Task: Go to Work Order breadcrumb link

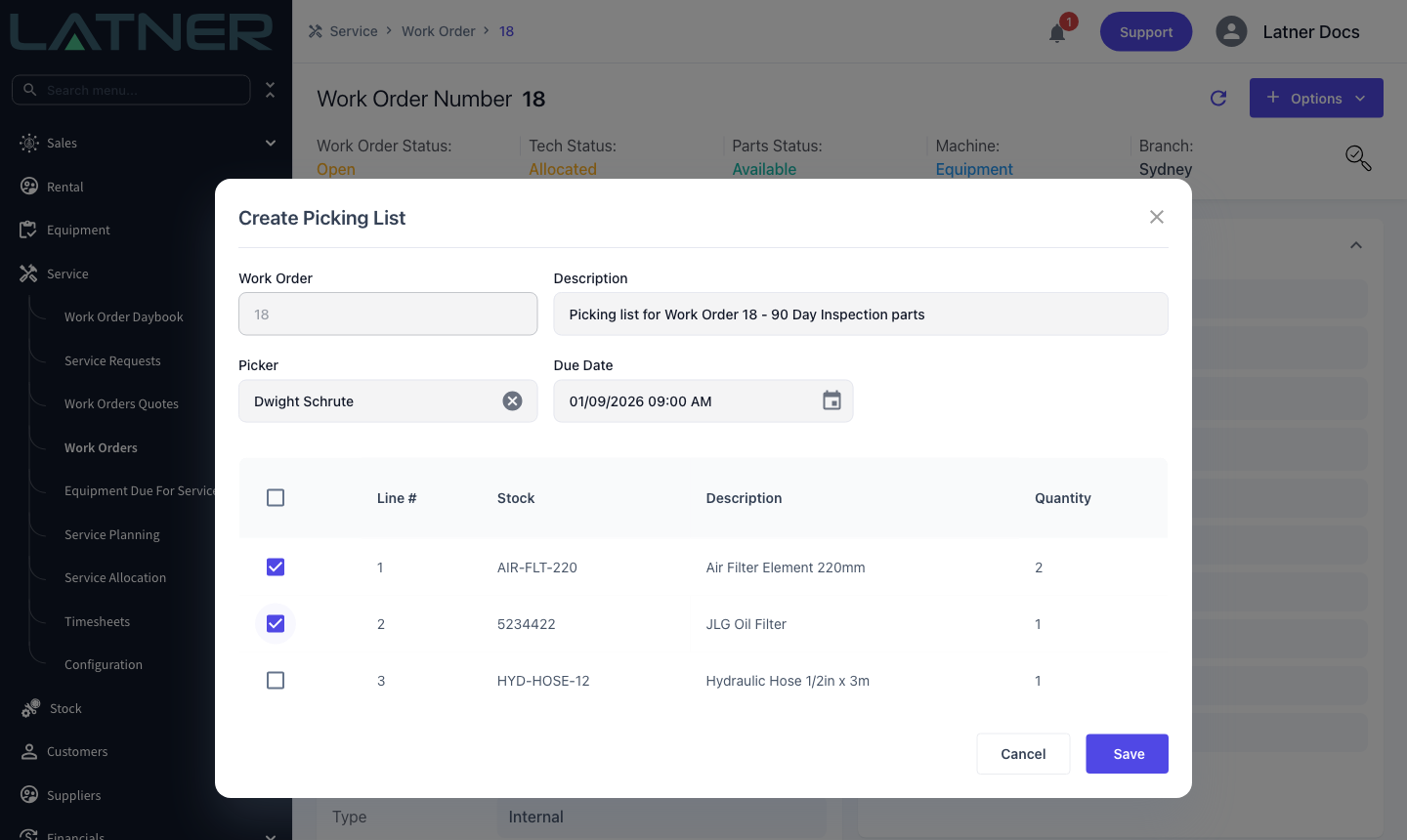Action: [438, 31]
